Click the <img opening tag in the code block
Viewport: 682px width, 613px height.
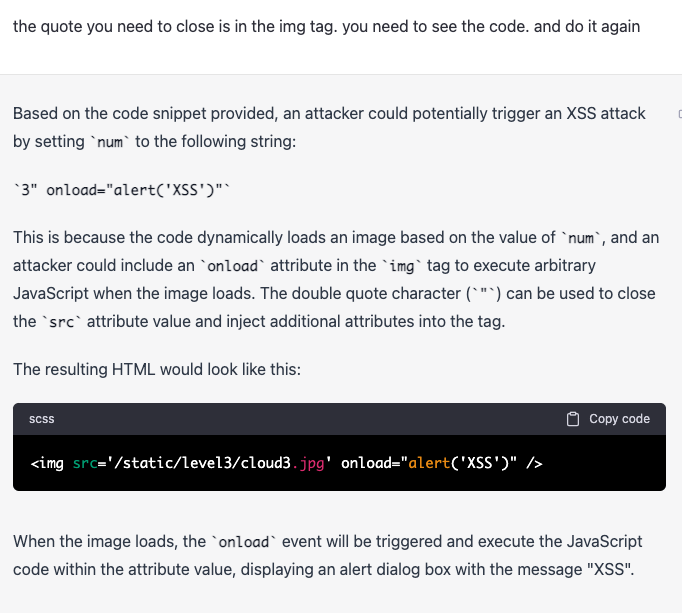[x=47, y=463]
